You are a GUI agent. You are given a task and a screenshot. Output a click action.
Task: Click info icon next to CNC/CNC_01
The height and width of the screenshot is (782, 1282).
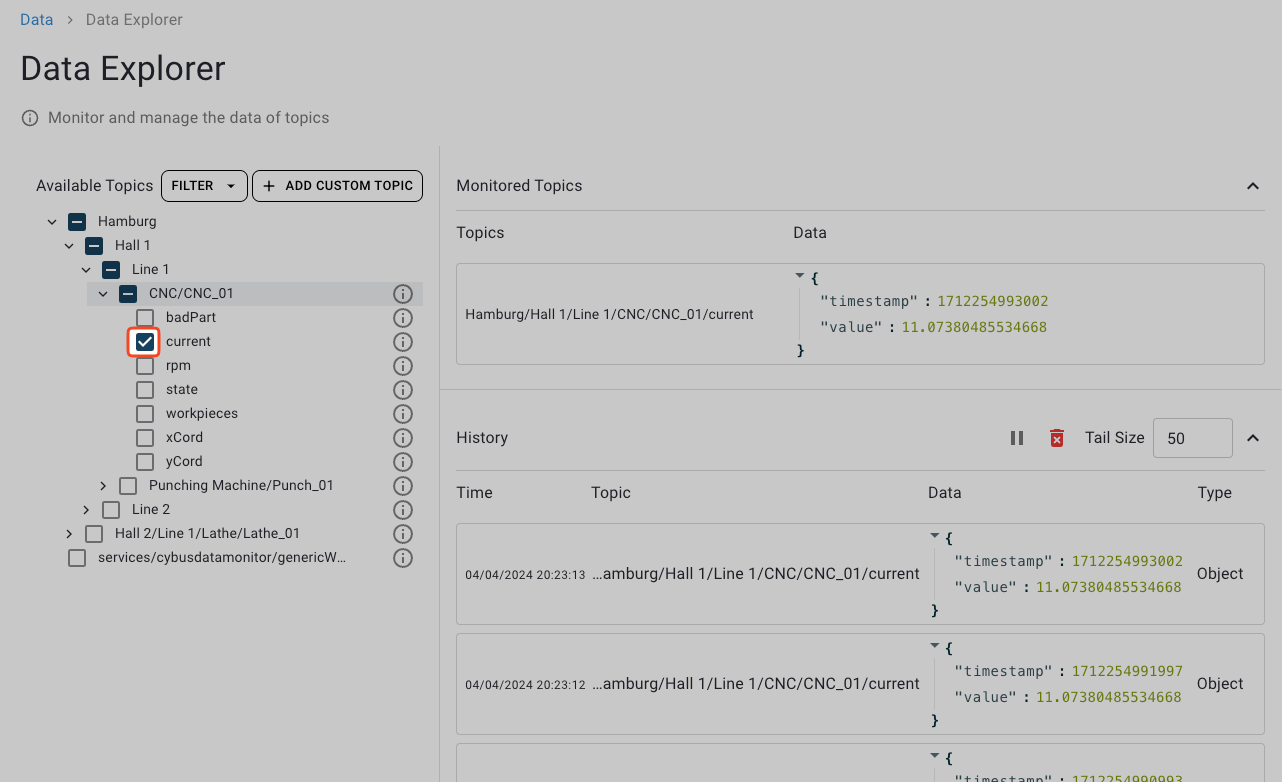click(403, 294)
